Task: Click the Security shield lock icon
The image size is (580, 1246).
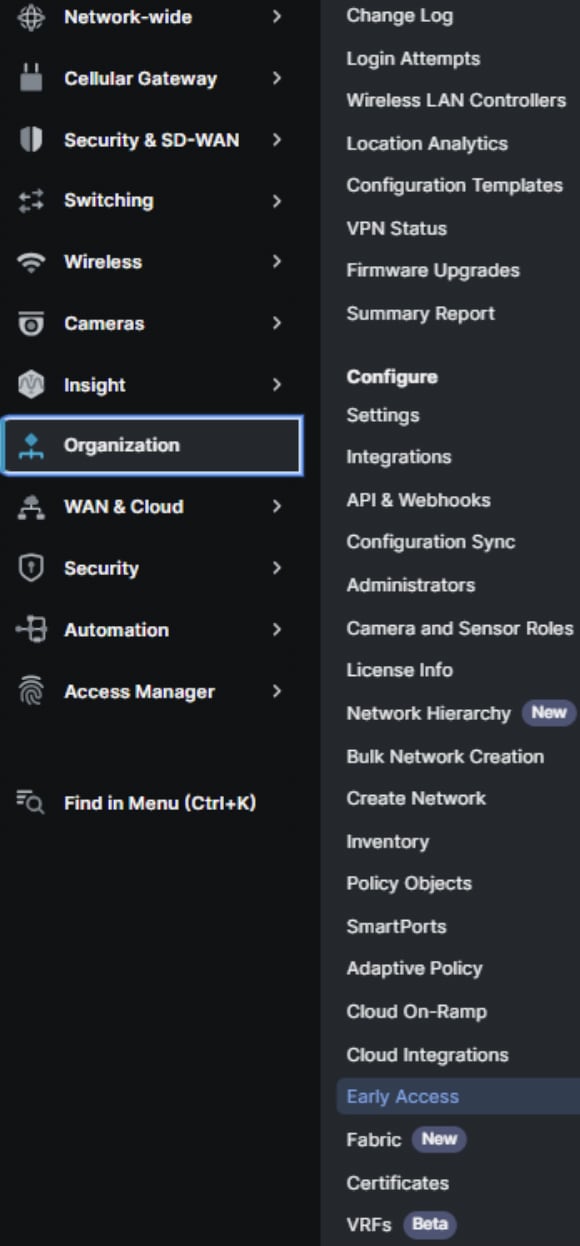Action: tap(32, 568)
